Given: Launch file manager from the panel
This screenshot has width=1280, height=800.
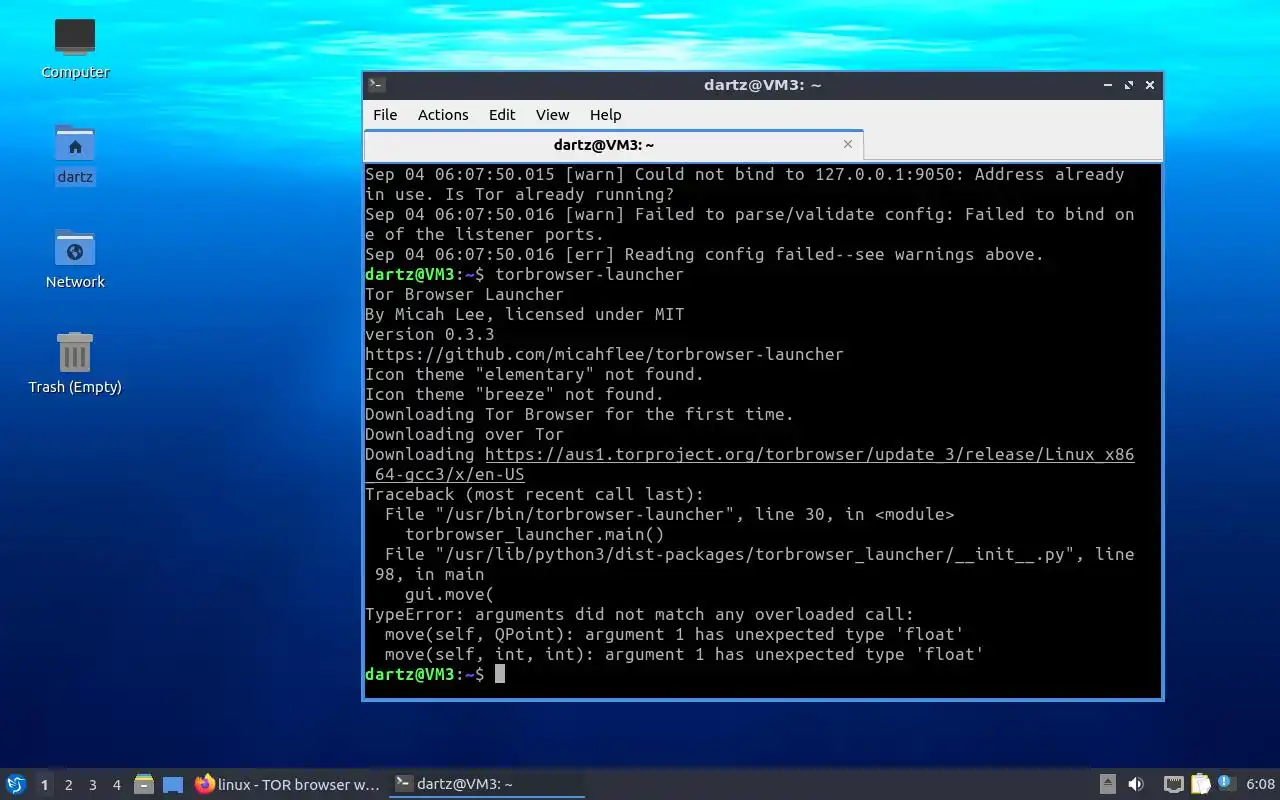Looking at the screenshot, I should pos(144,785).
